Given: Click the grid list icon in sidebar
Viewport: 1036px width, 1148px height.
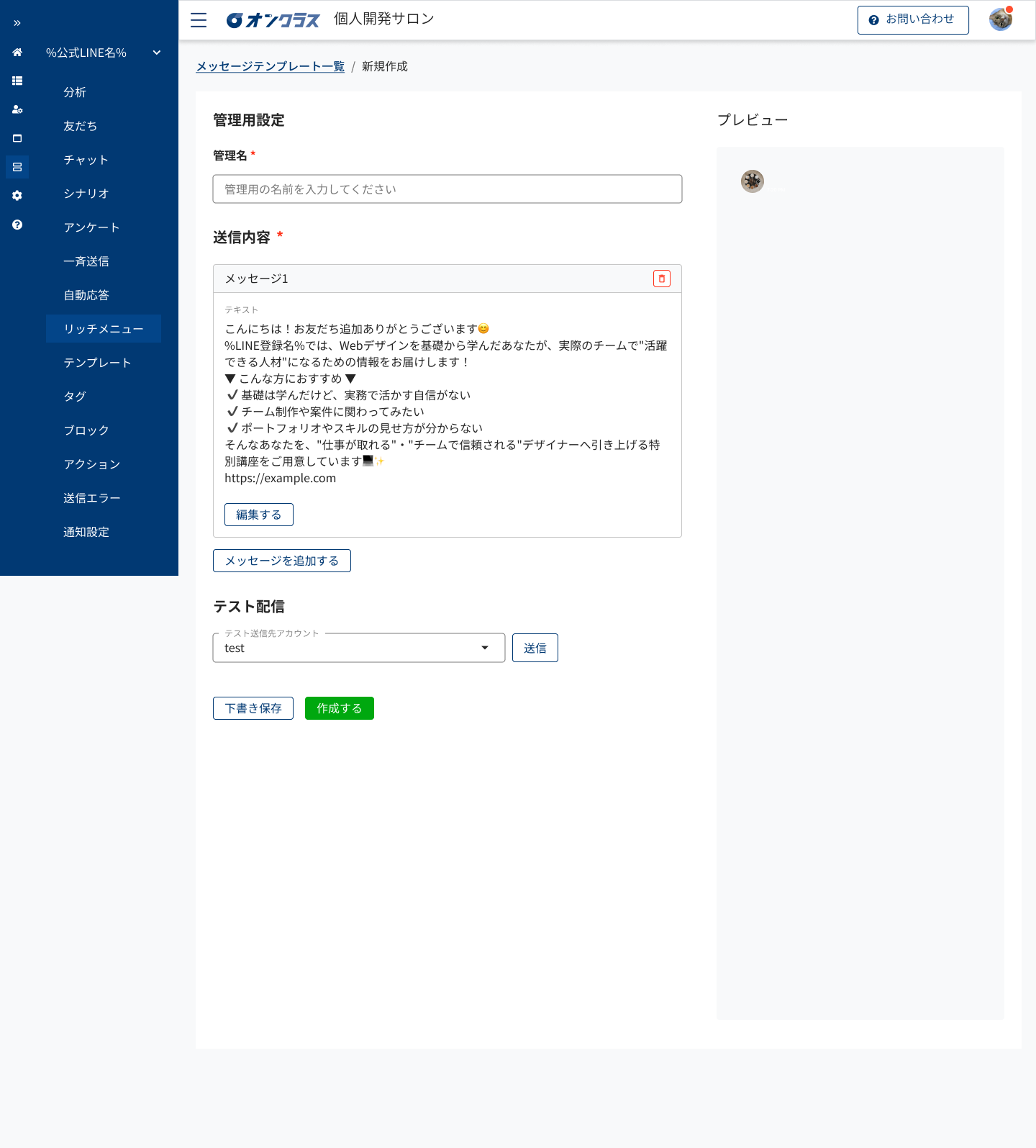Looking at the screenshot, I should tap(17, 81).
